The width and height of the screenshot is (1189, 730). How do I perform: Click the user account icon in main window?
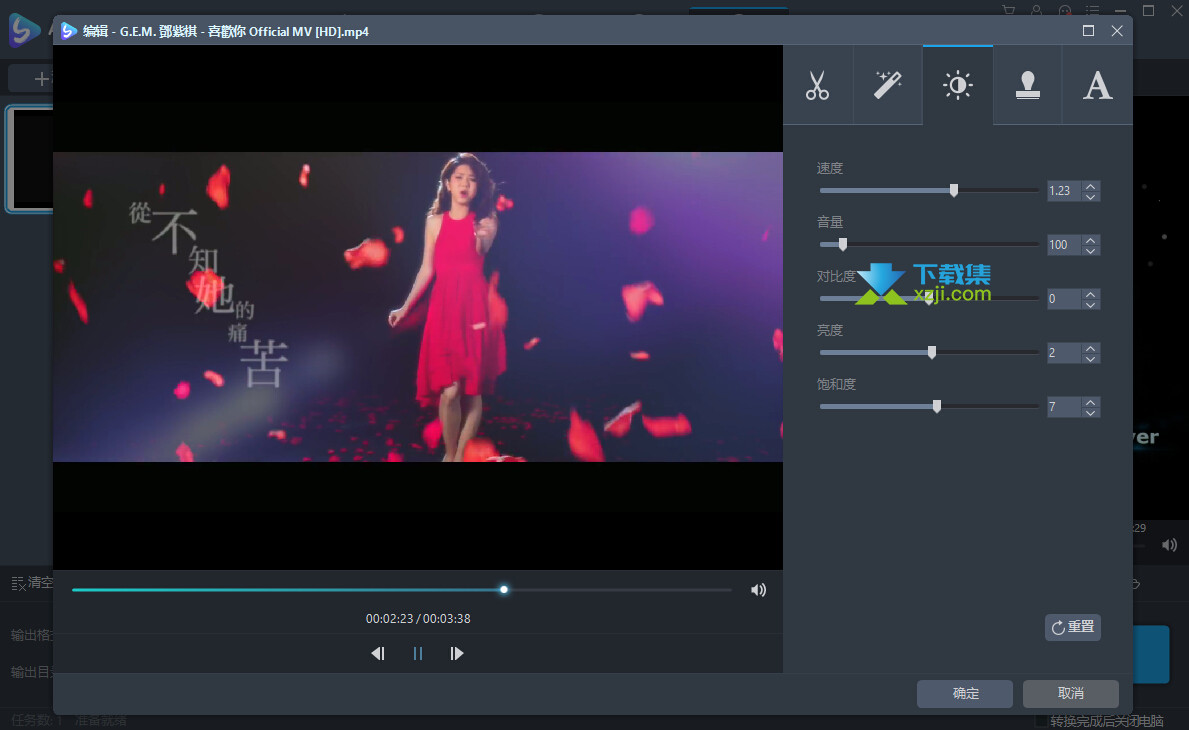[1037, 10]
